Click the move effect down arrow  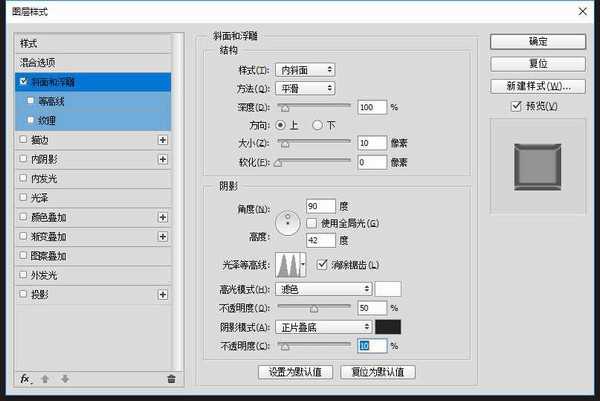[65, 378]
